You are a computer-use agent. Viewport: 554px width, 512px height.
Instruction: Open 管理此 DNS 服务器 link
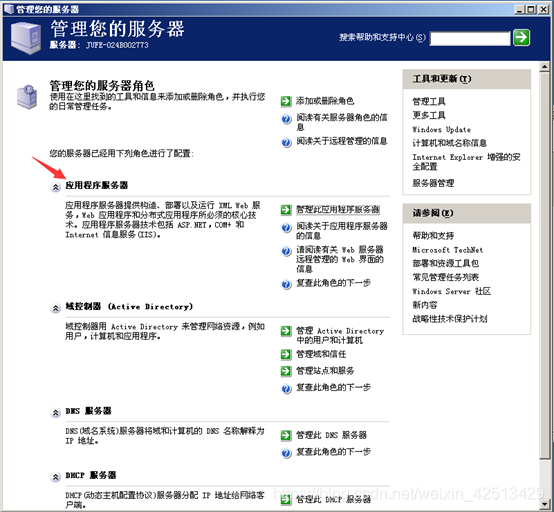tap(331, 435)
